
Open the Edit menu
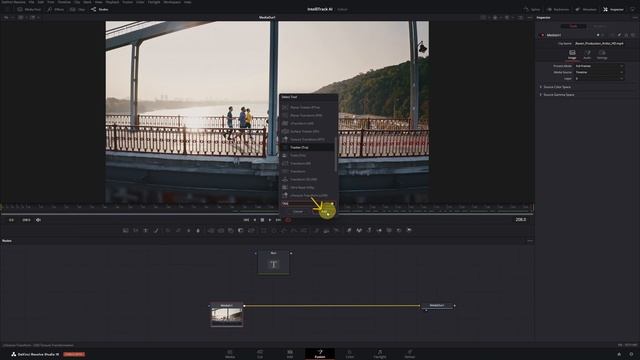point(41,2)
